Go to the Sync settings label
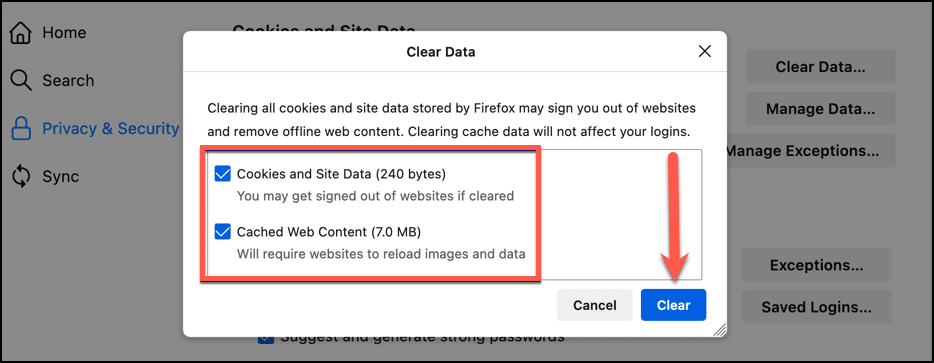 click(60, 177)
